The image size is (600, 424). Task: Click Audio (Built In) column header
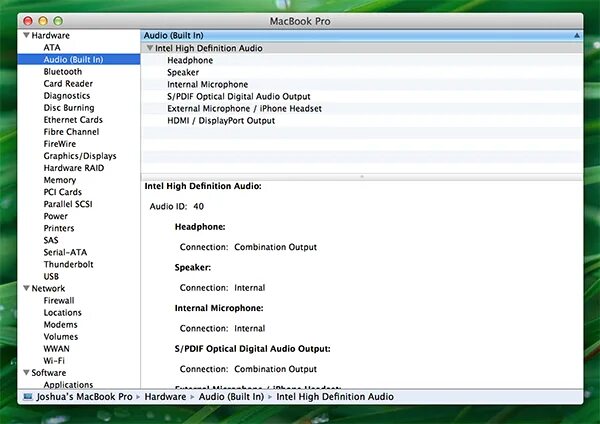(x=362, y=36)
